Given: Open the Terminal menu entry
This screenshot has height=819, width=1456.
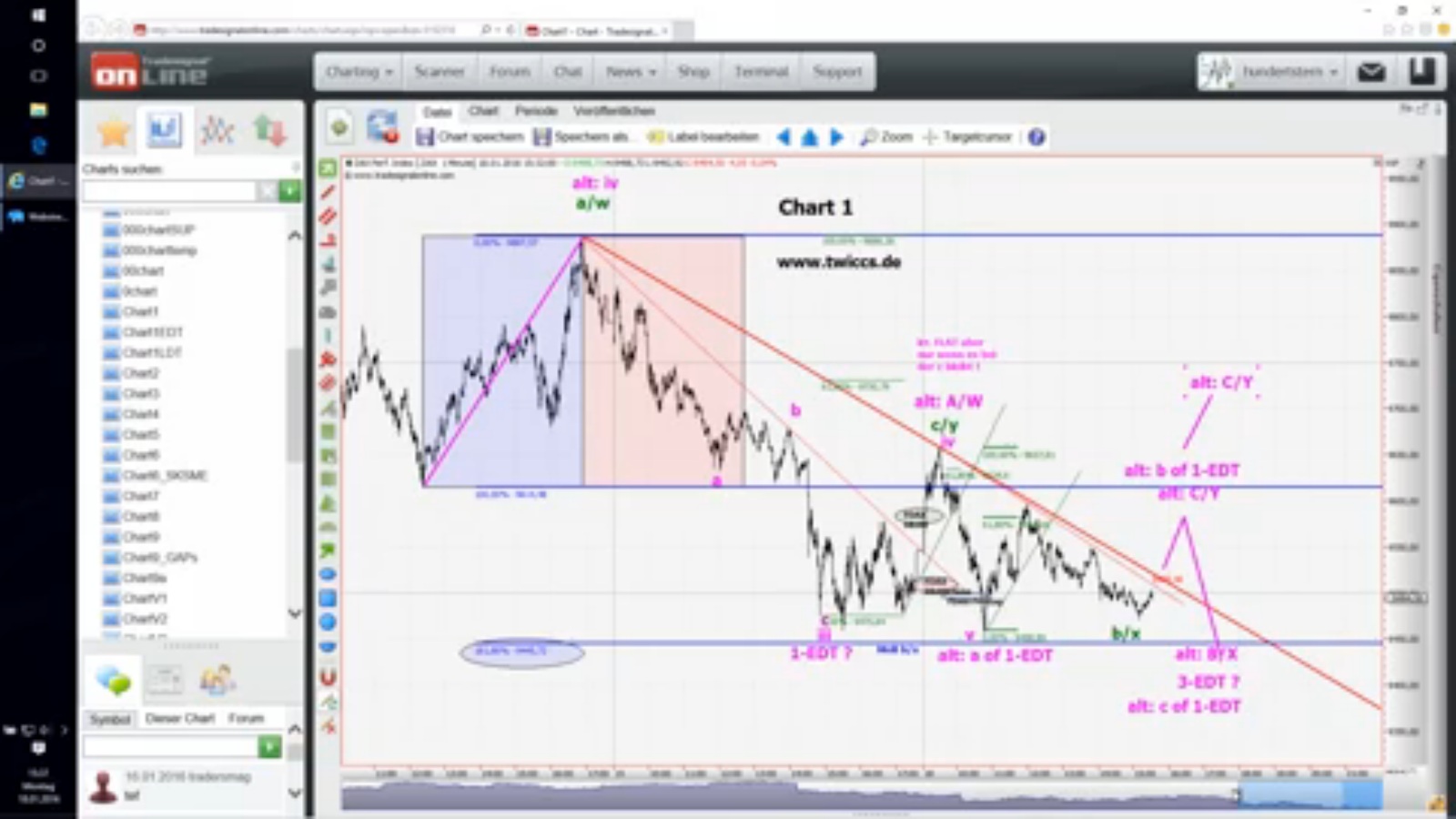Looking at the screenshot, I should [763, 71].
